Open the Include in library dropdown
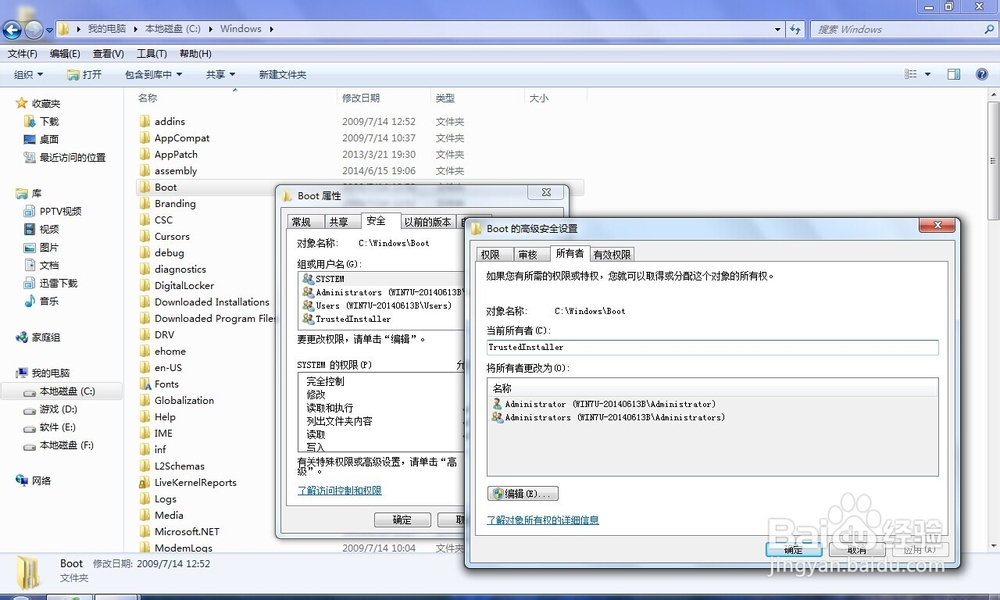Viewport: 1000px width, 600px height. (x=154, y=75)
